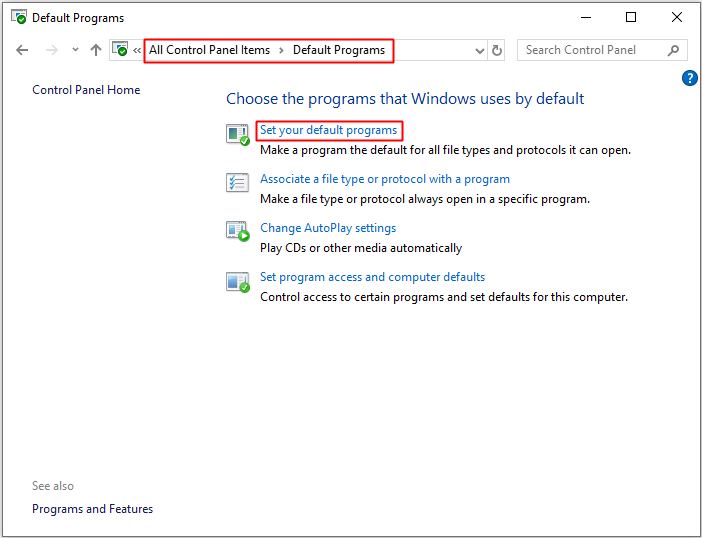
Task: Open Set program access and computer defaults
Action: pos(372,277)
